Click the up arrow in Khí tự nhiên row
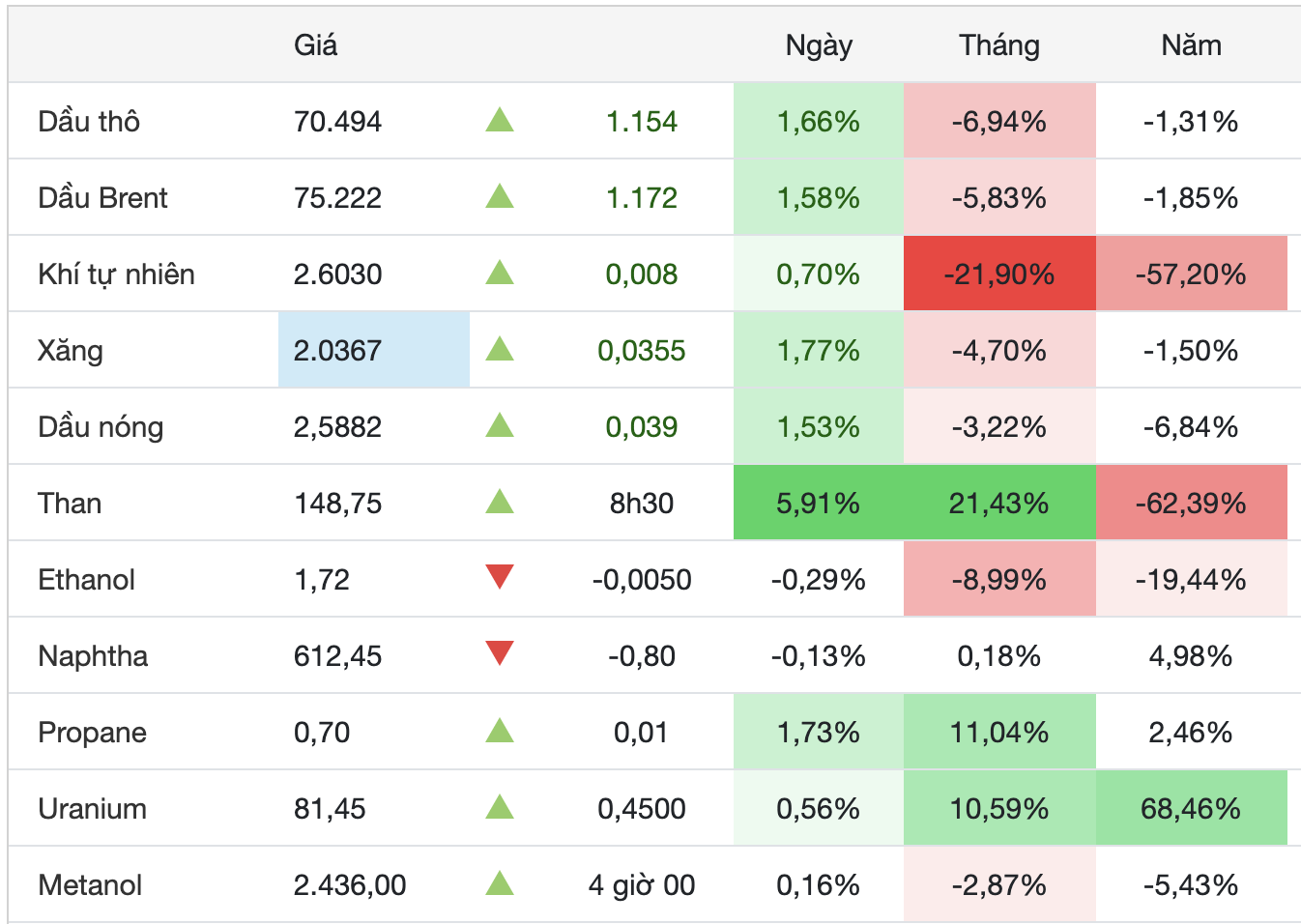 point(500,273)
